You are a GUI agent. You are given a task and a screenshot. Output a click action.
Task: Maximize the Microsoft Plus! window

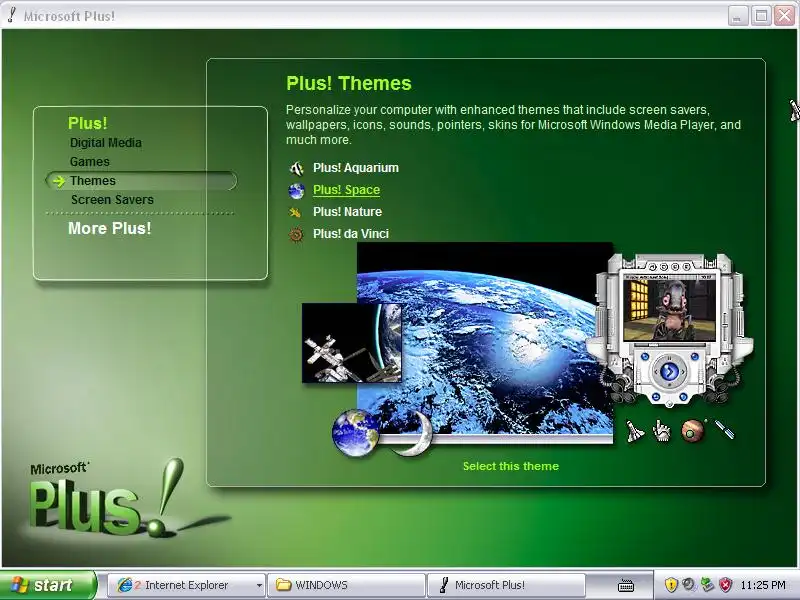click(761, 16)
